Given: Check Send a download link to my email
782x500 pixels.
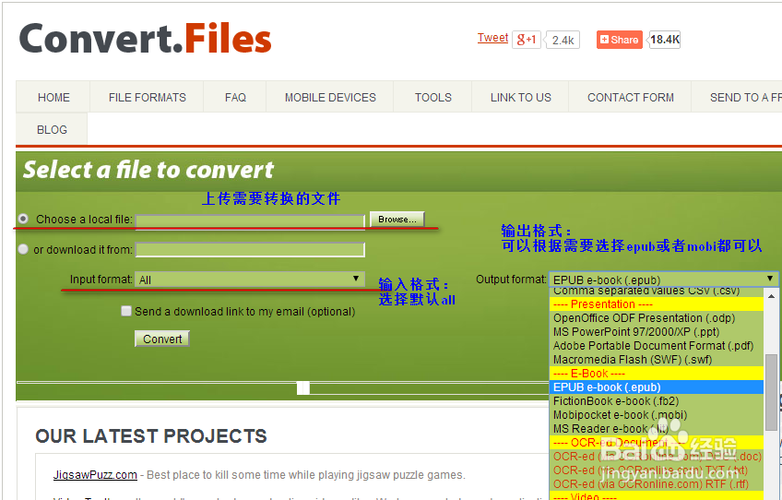Looking at the screenshot, I should pos(126,311).
